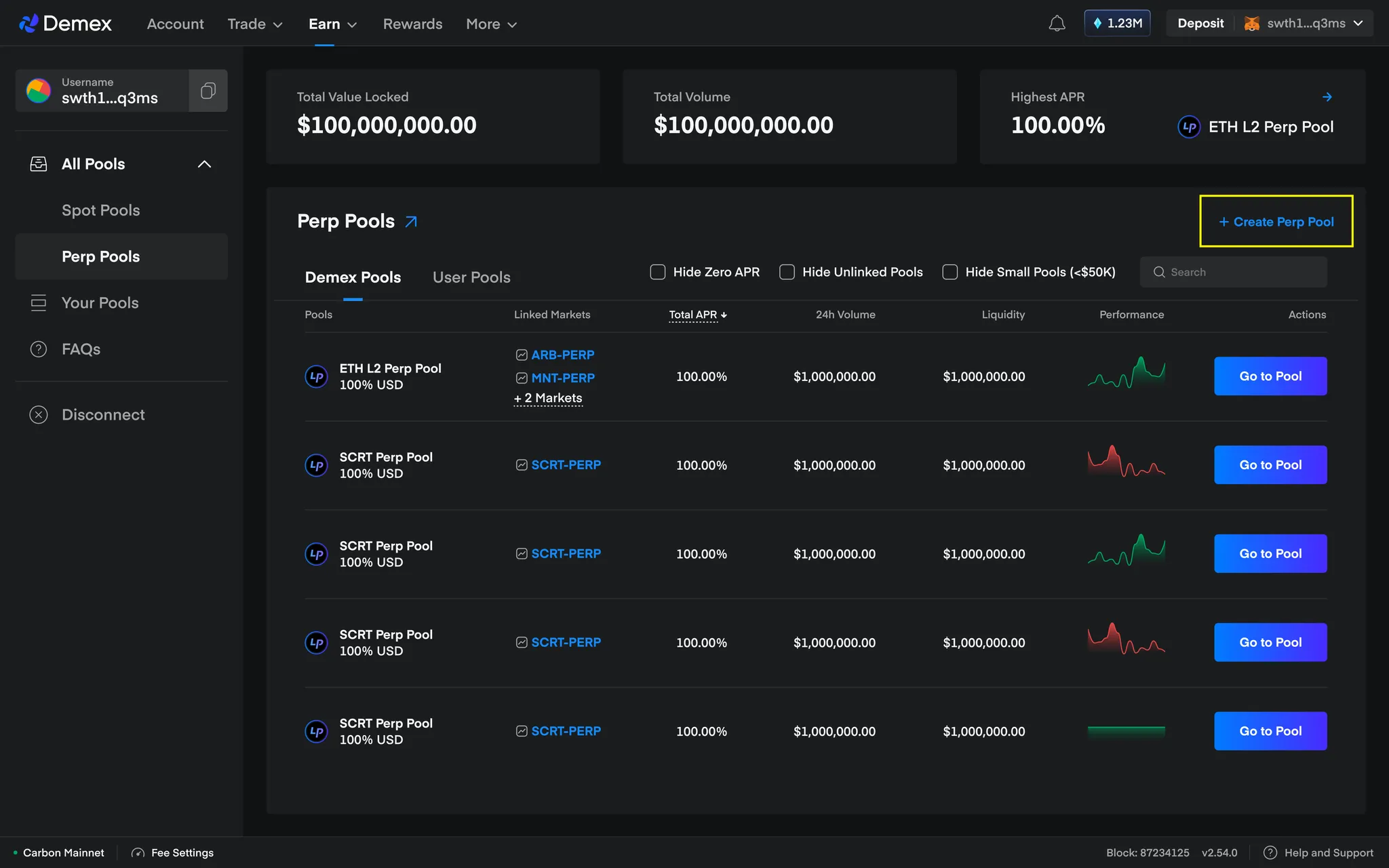The width and height of the screenshot is (1389, 868).
Task: Expand the Earn dropdown
Action: tap(332, 24)
